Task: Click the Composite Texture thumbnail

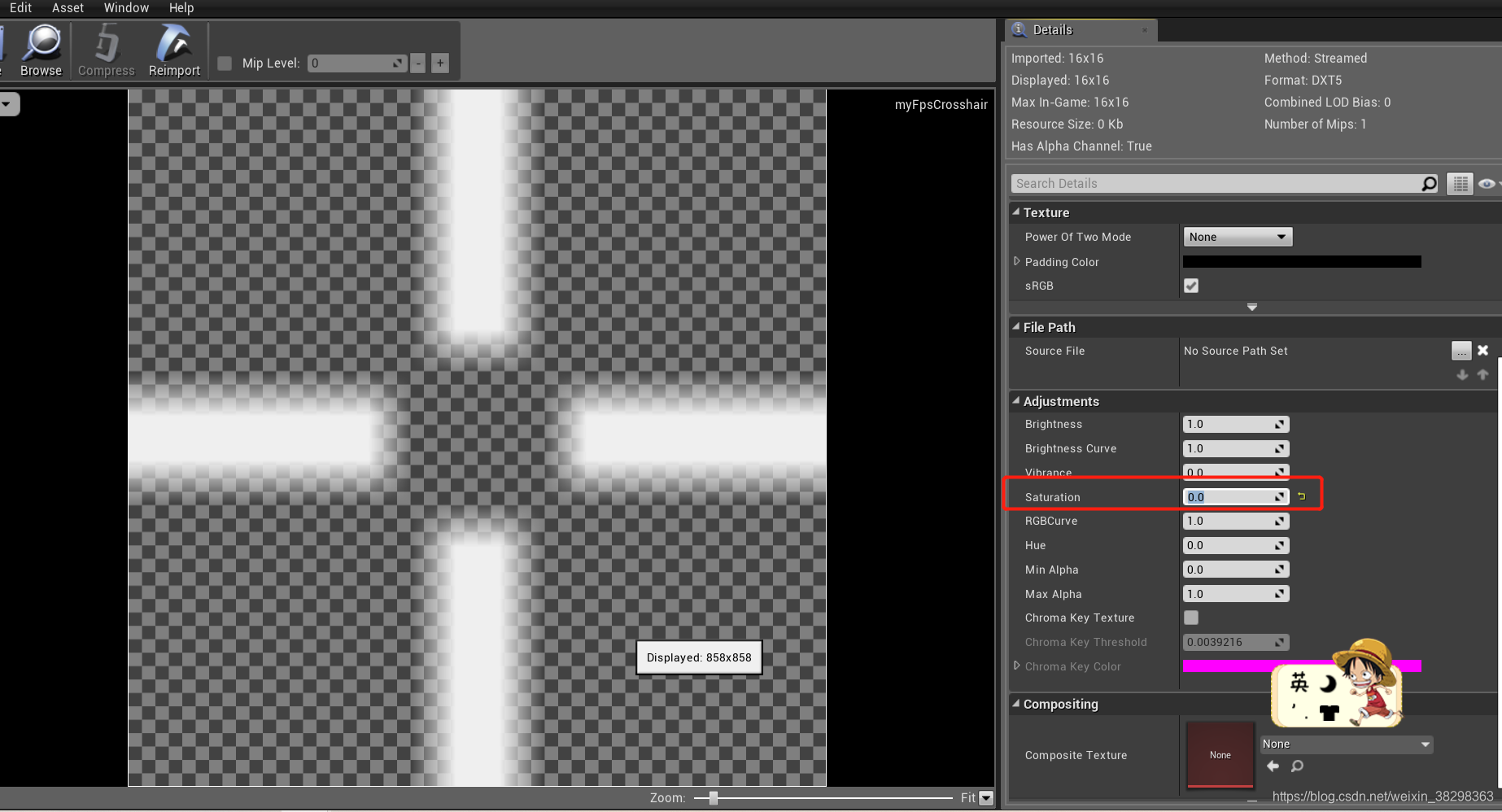Action: [1220, 755]
